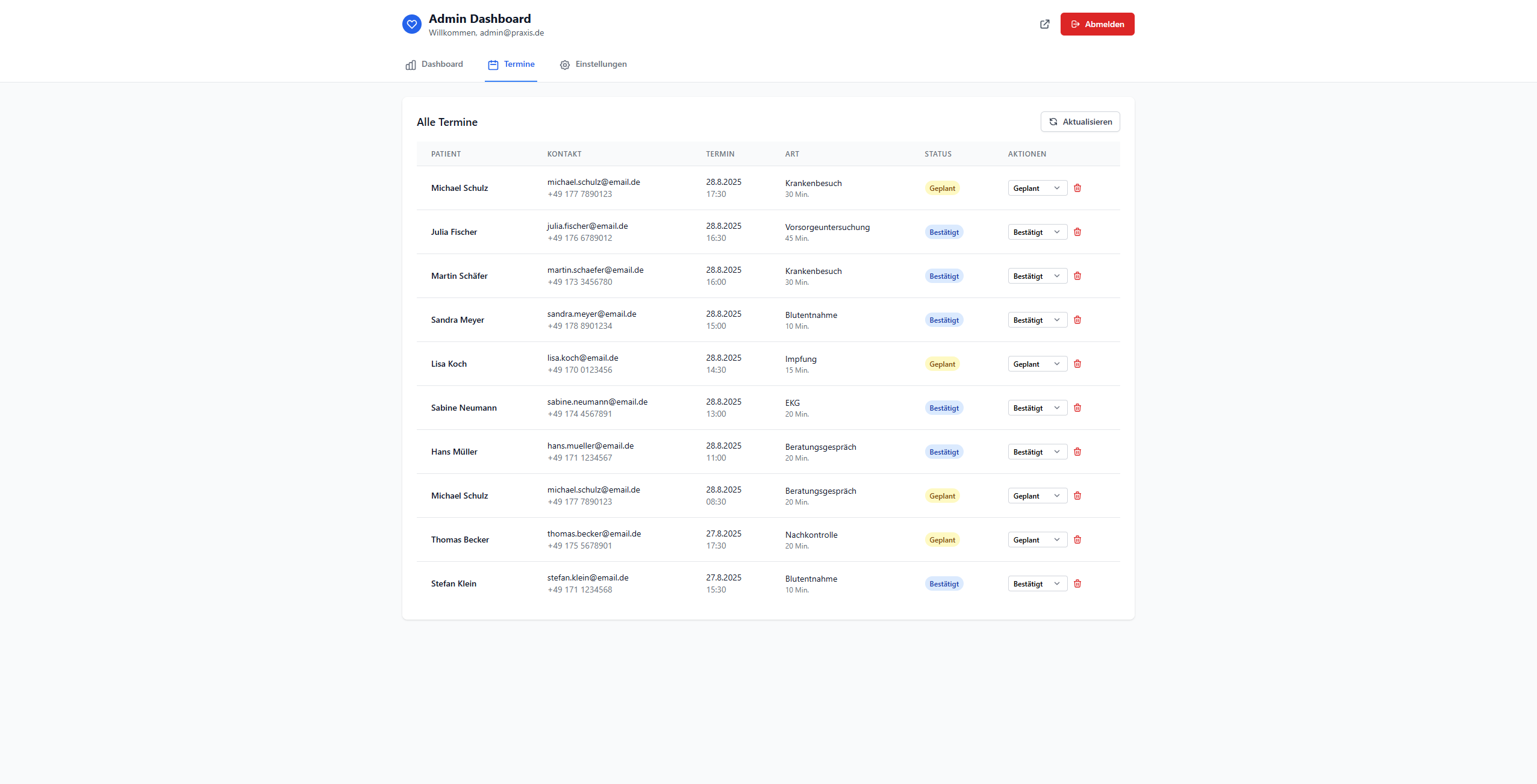
Task: Open the status dropdown for Hans Müller
Action: tap(1037, 452)
